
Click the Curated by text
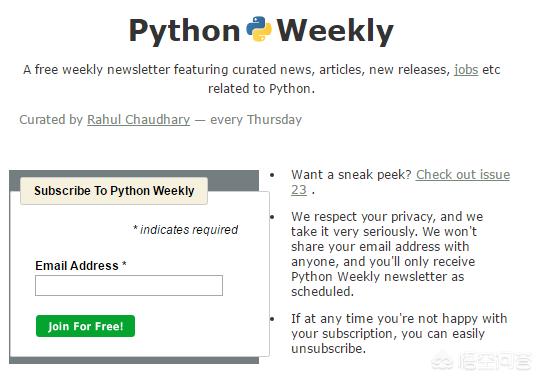coord(51,120)
